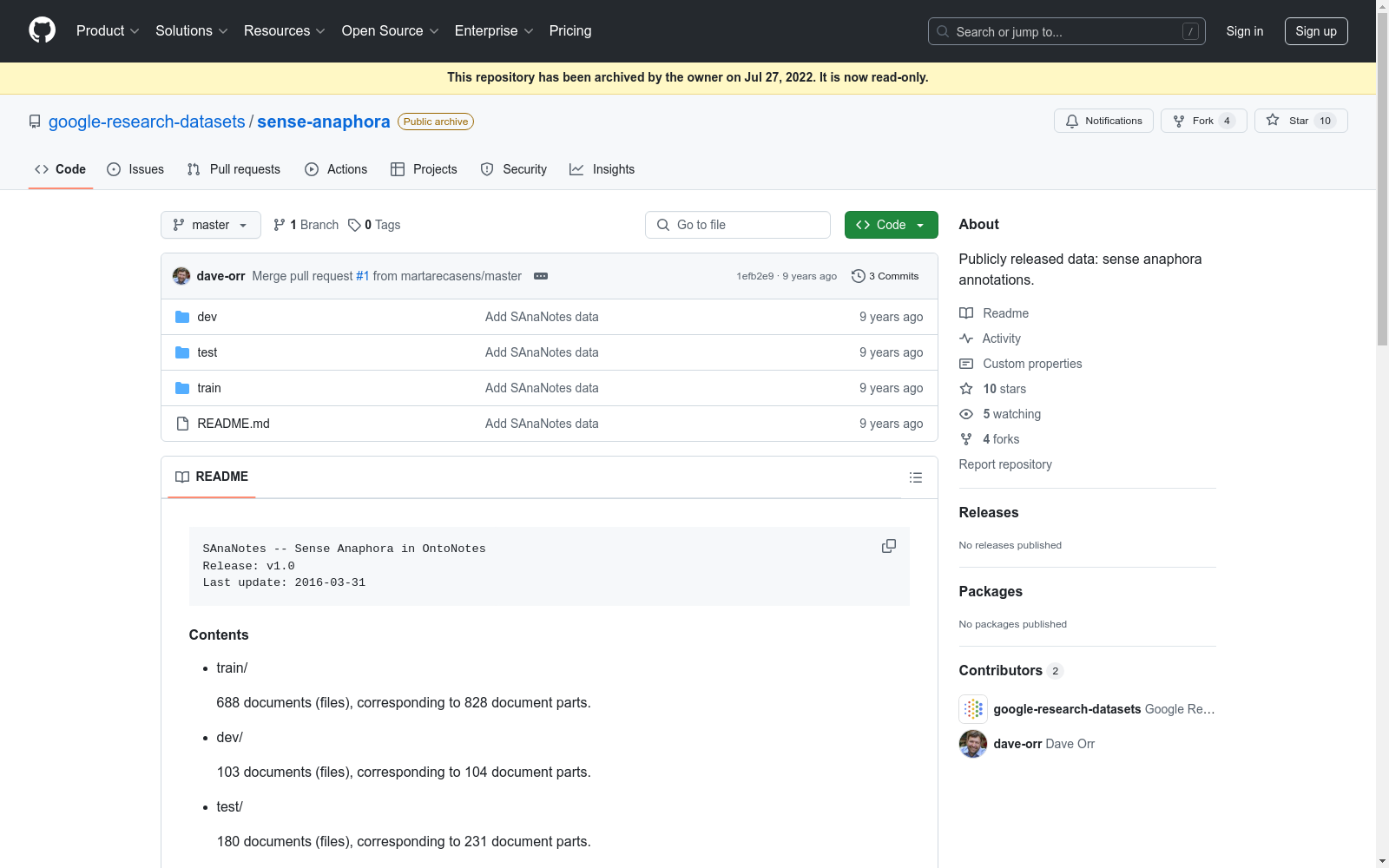
Task: Click the bell icon in Notifications button
Action: tap(1072, 121)
